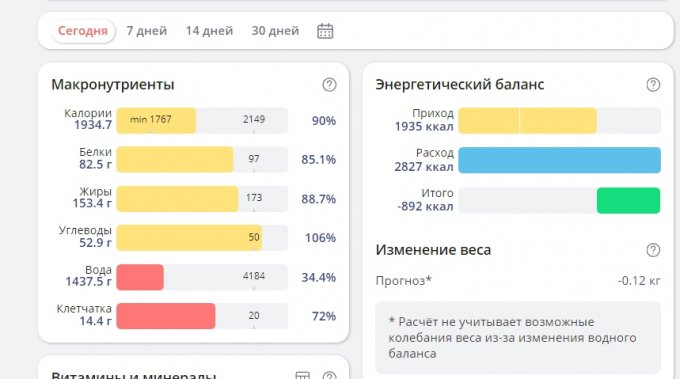Click the red Клетчатка progress bar
680x379 pixels.
coord(166,316)
